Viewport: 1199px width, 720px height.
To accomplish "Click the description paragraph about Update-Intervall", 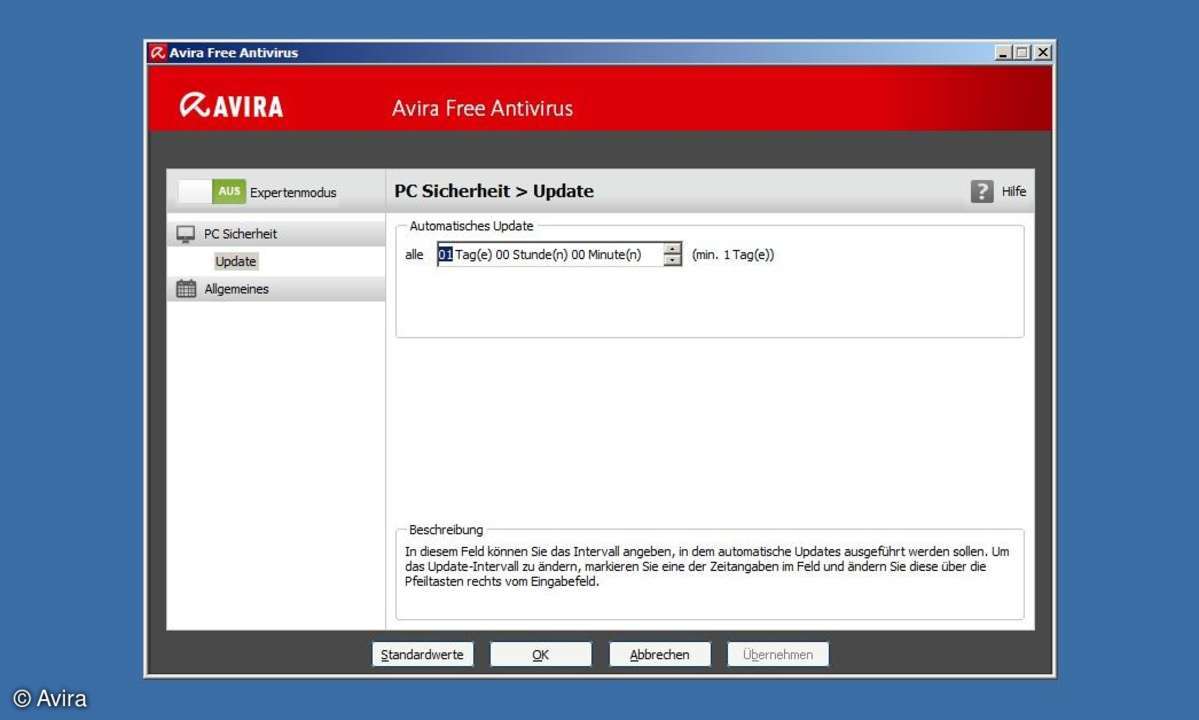I will click(707, 566).
